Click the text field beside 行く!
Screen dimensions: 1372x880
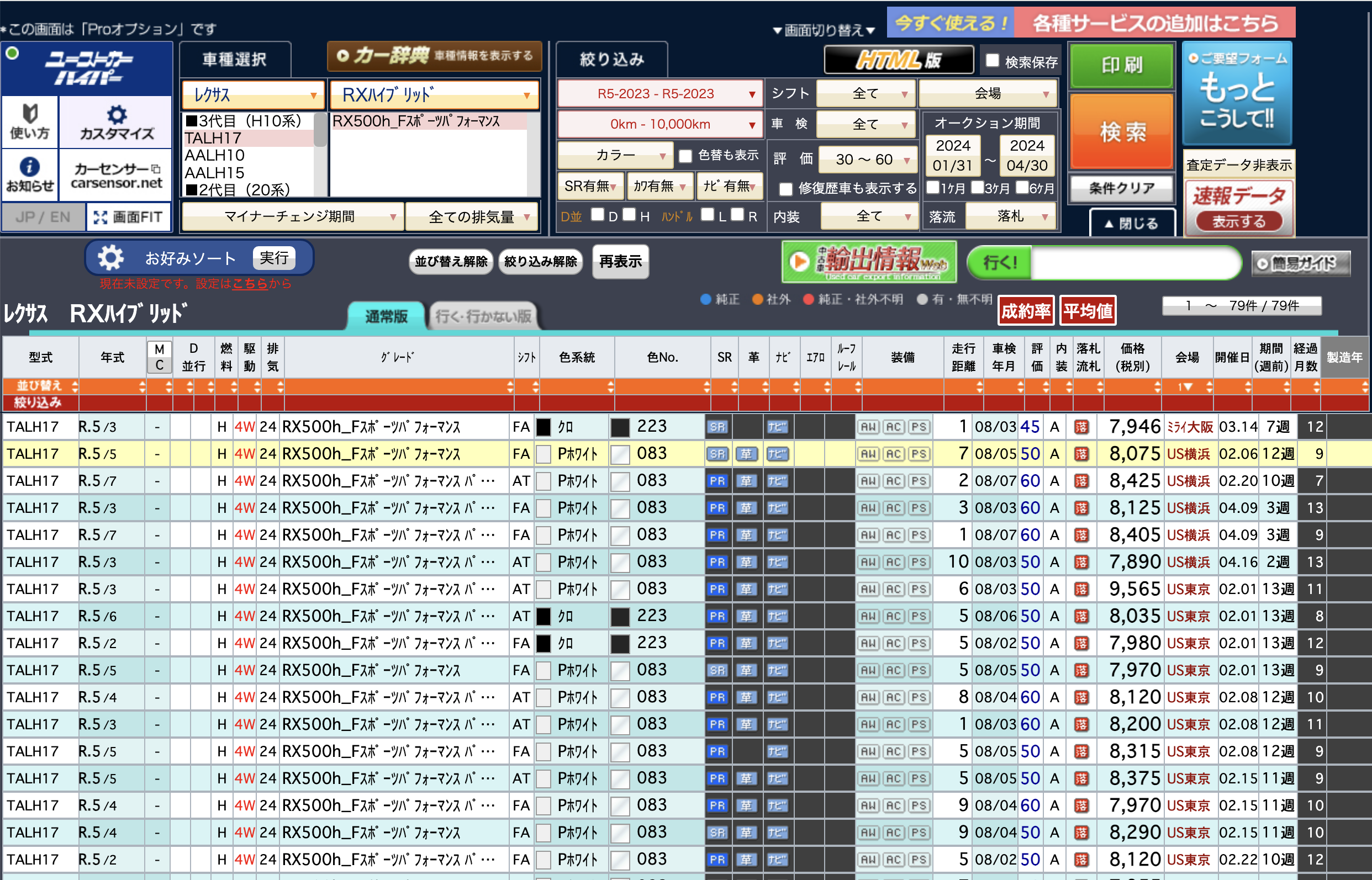[x=1134, y=263]
